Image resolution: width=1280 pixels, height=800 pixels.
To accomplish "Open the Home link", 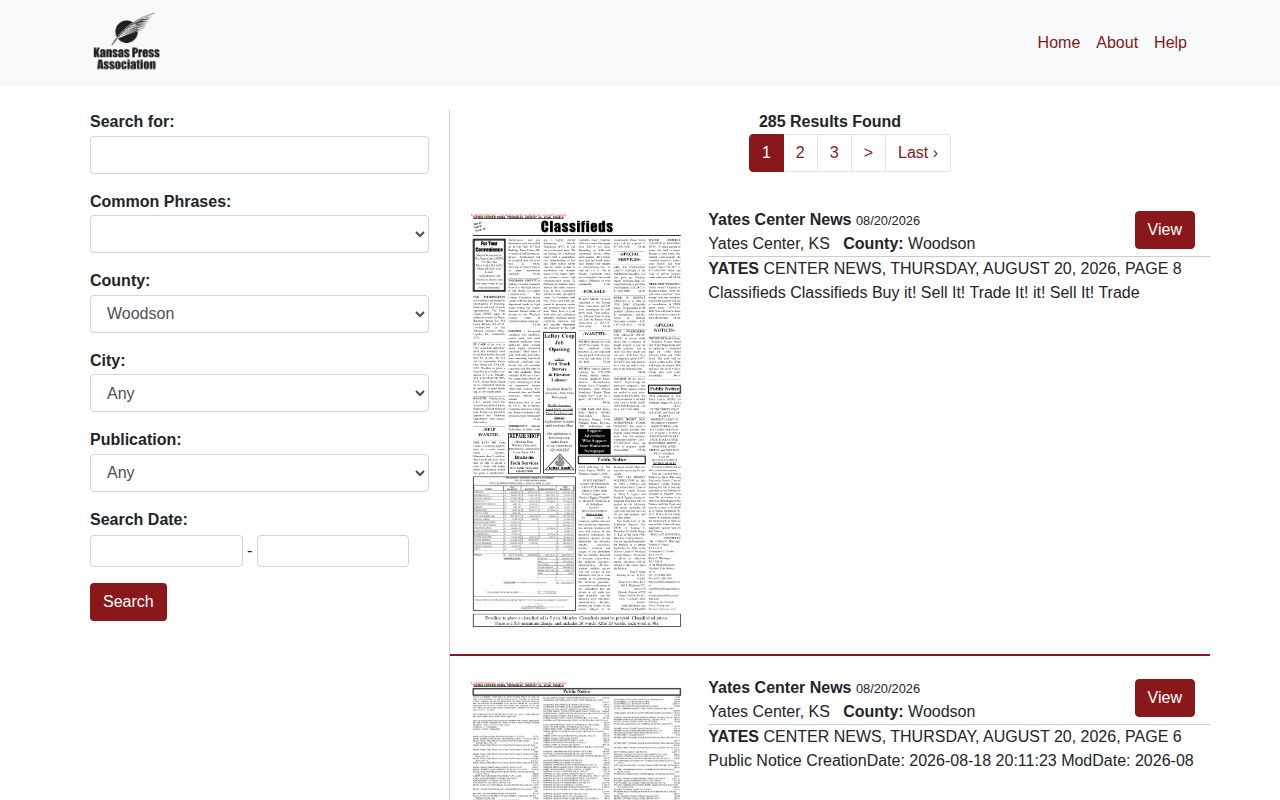I will coord(1058,42).
